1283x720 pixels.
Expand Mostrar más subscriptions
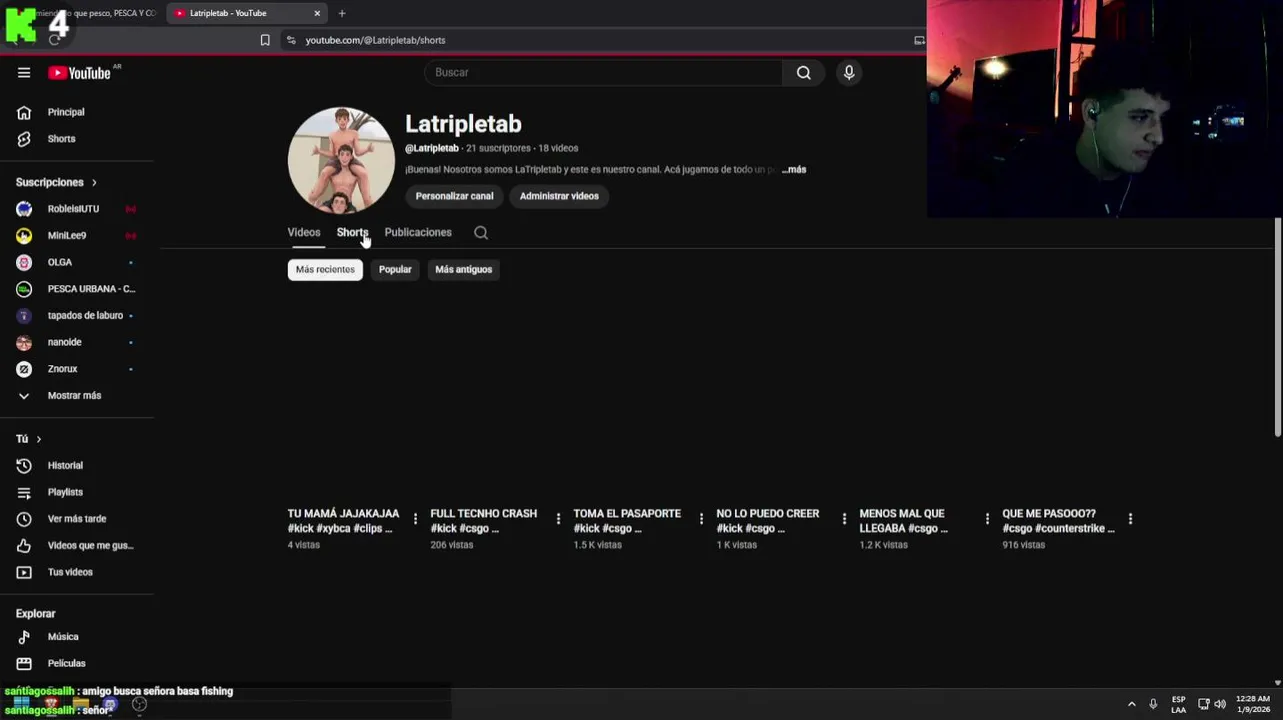pyautogui.click(x=74, y=396)
